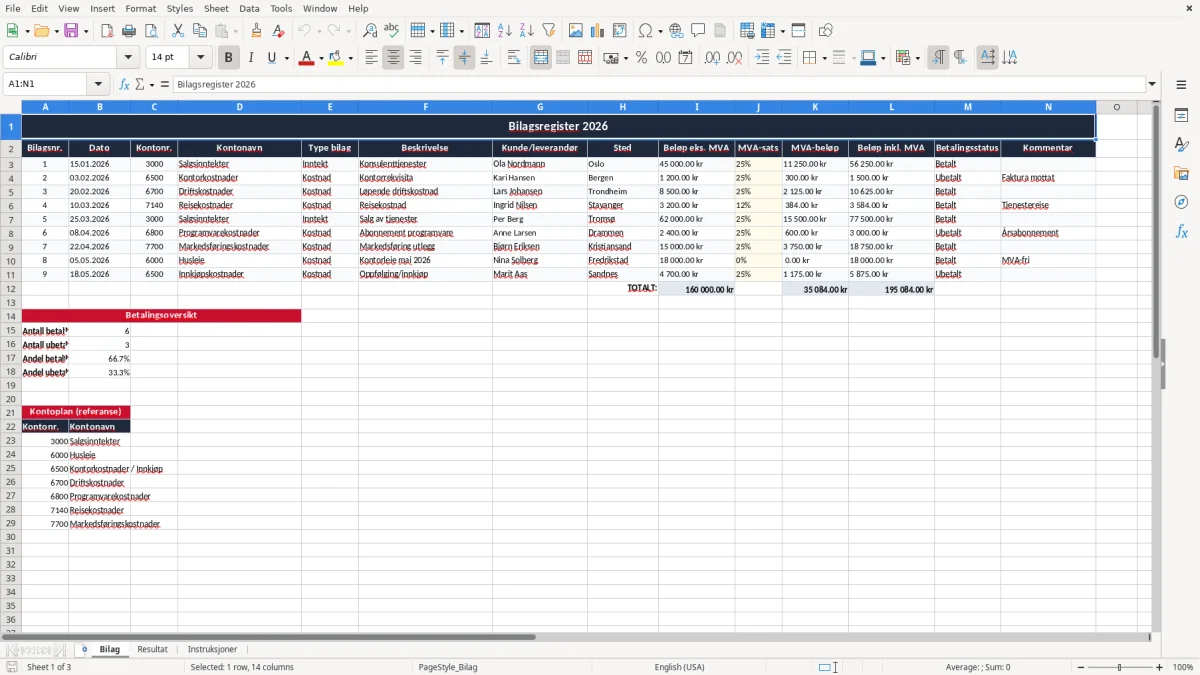Toggle Center Vertically alignment
The image size is (1200, 675).
pyautogui.click(x=464, y=58)
